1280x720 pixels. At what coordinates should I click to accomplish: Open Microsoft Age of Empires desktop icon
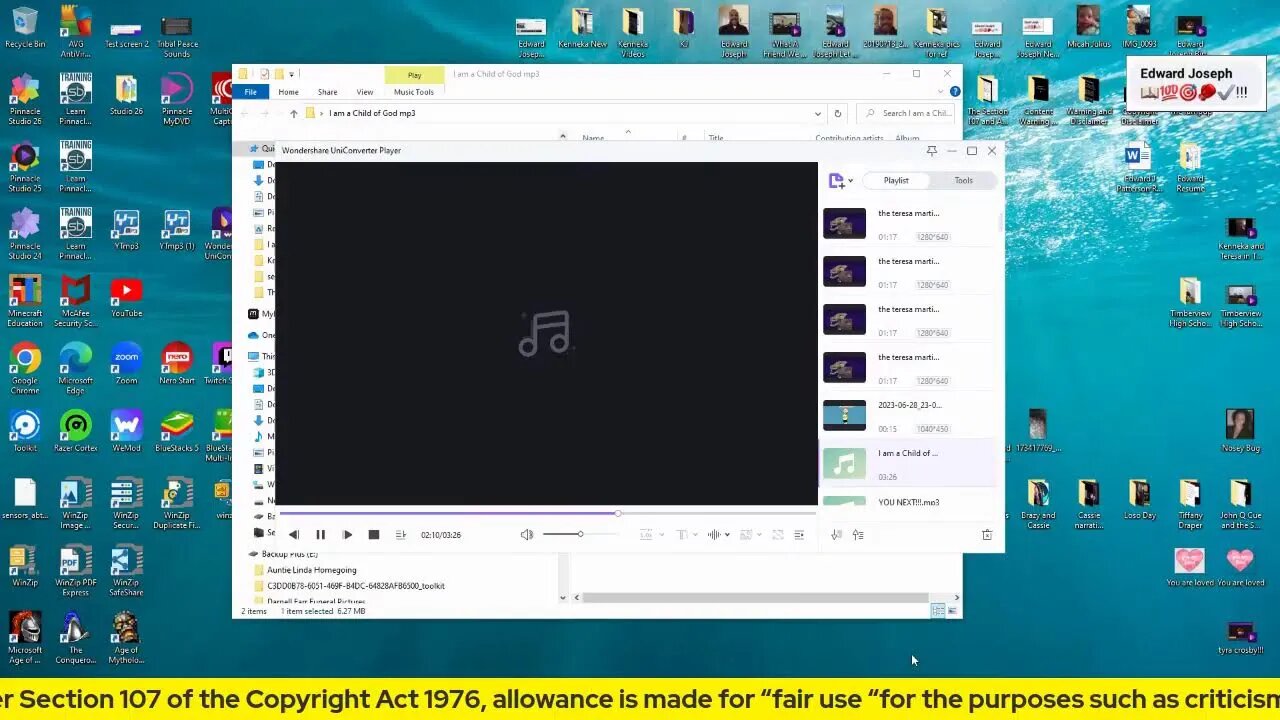point(25,639)
